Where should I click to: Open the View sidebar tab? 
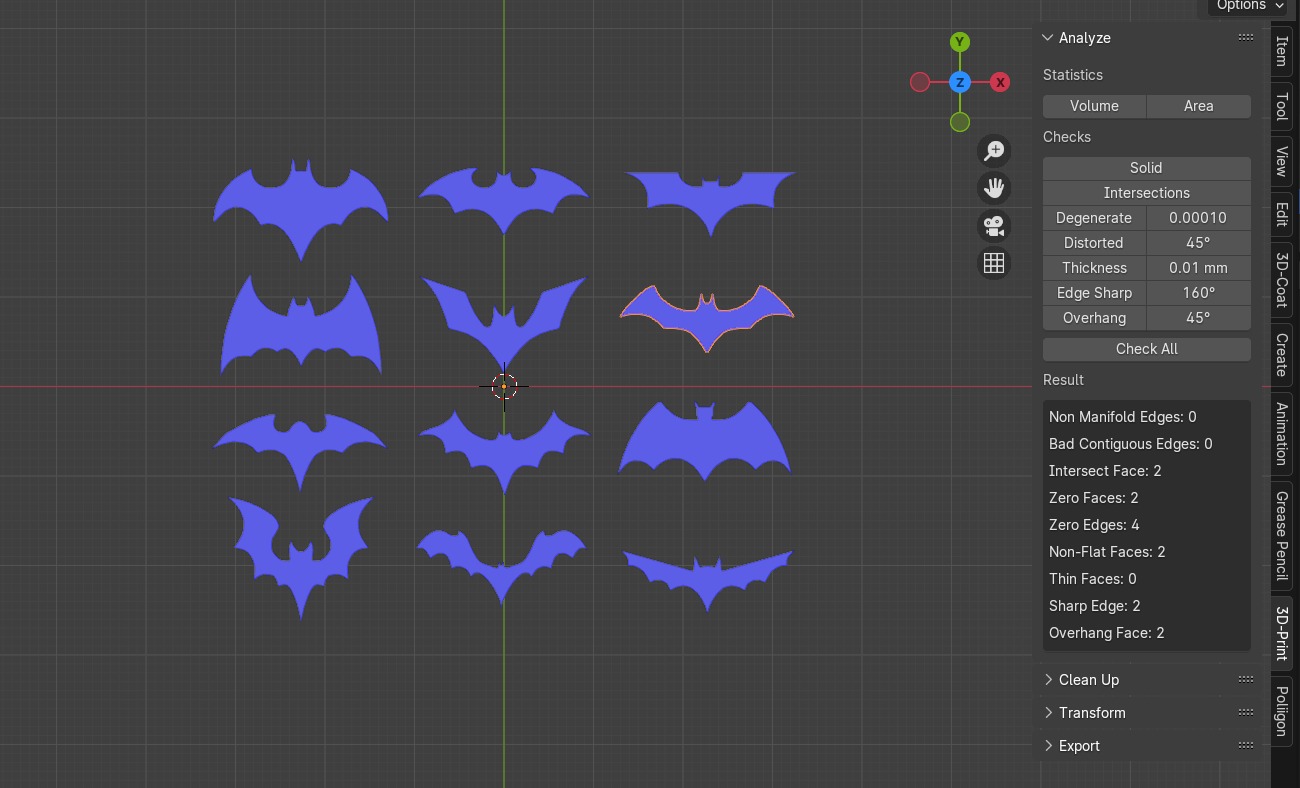[1282, 161]
